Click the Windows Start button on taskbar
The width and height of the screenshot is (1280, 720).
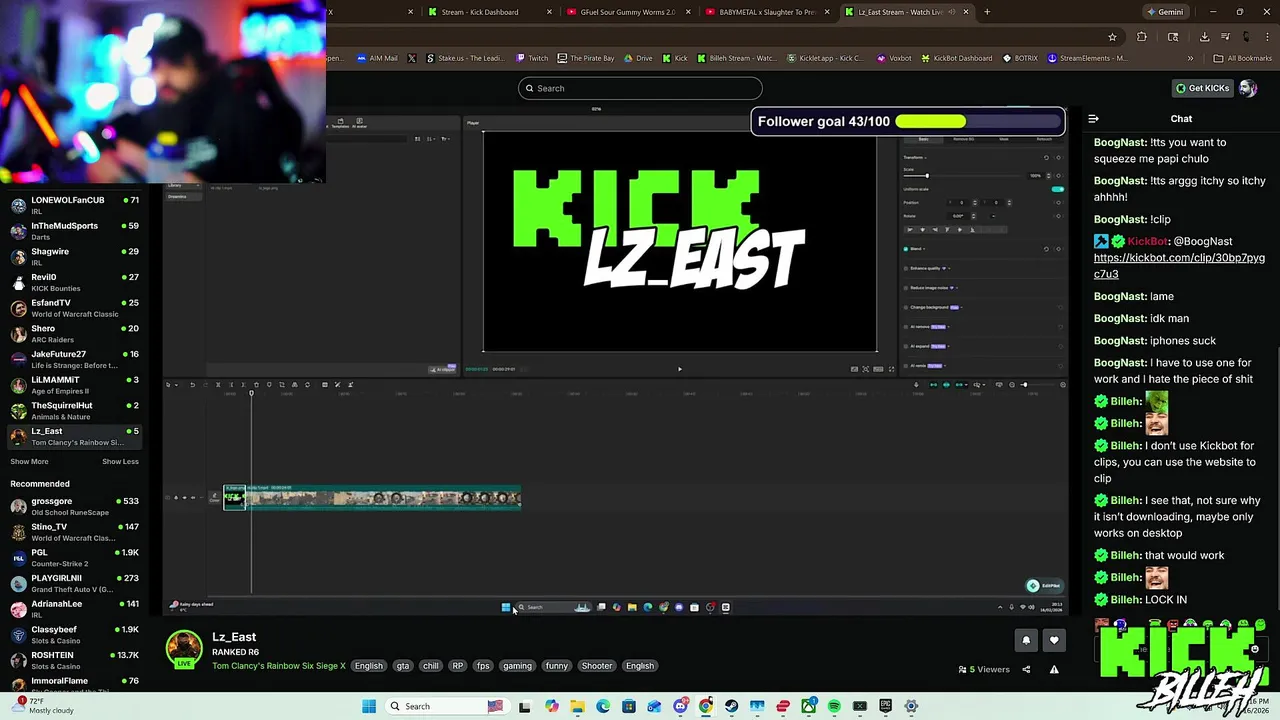(369, 706)
